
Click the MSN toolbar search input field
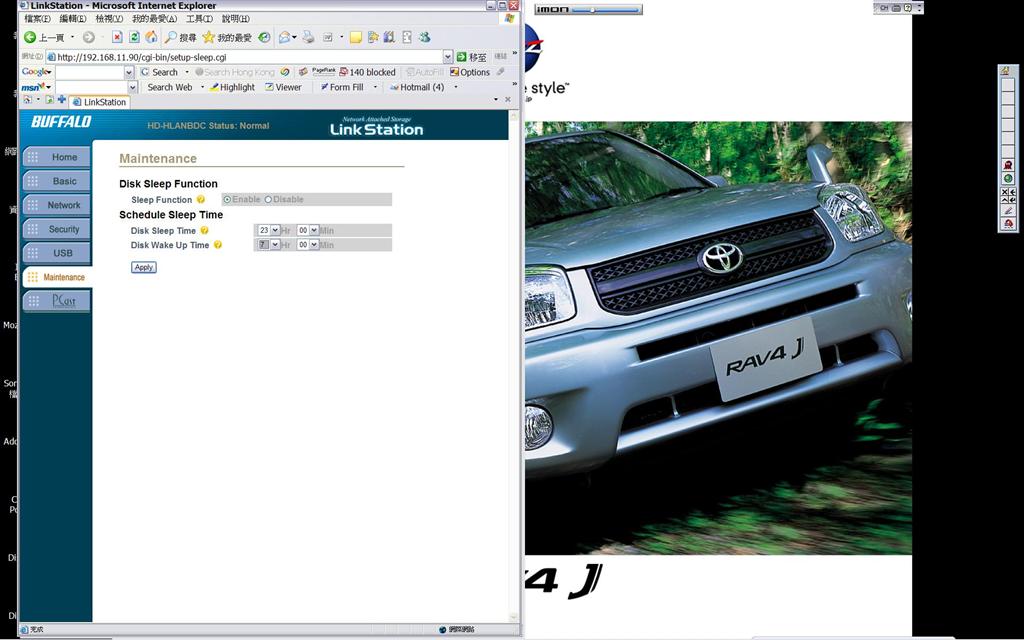(x=91, y=87)
